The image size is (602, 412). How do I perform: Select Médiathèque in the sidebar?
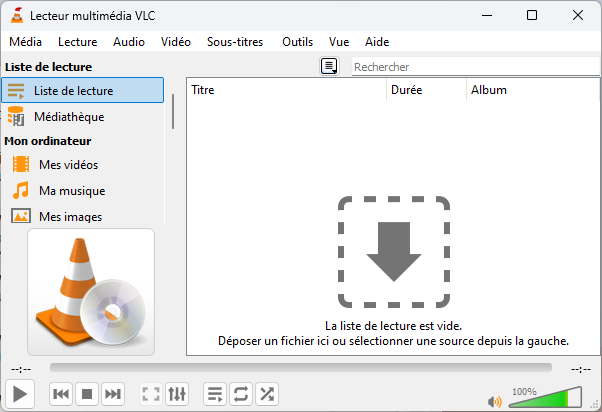coord(83,116)
